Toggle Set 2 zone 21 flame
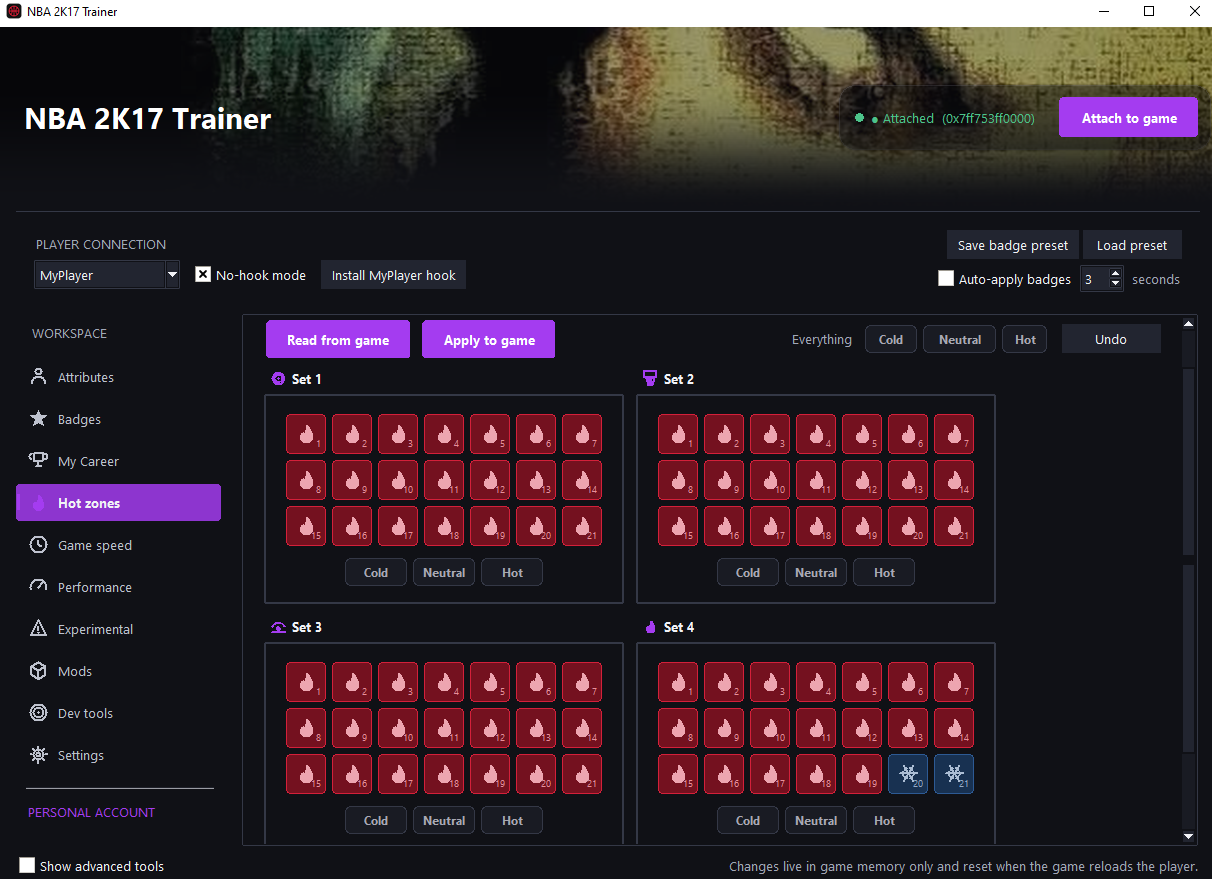The width and height of the screenshot is (1212, 879). point(954,526)
